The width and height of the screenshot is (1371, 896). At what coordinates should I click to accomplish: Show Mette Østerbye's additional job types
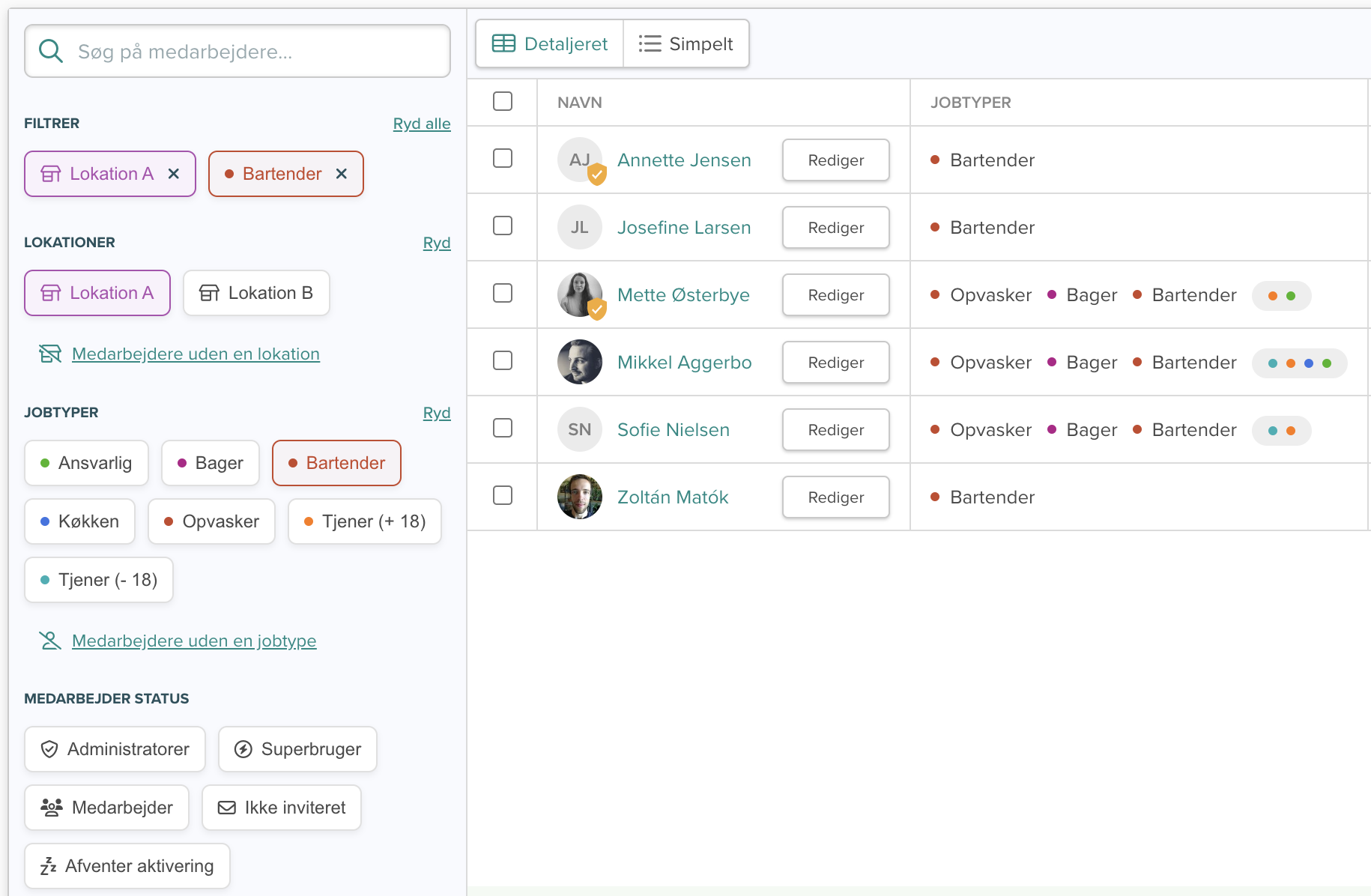(1281, 296)
